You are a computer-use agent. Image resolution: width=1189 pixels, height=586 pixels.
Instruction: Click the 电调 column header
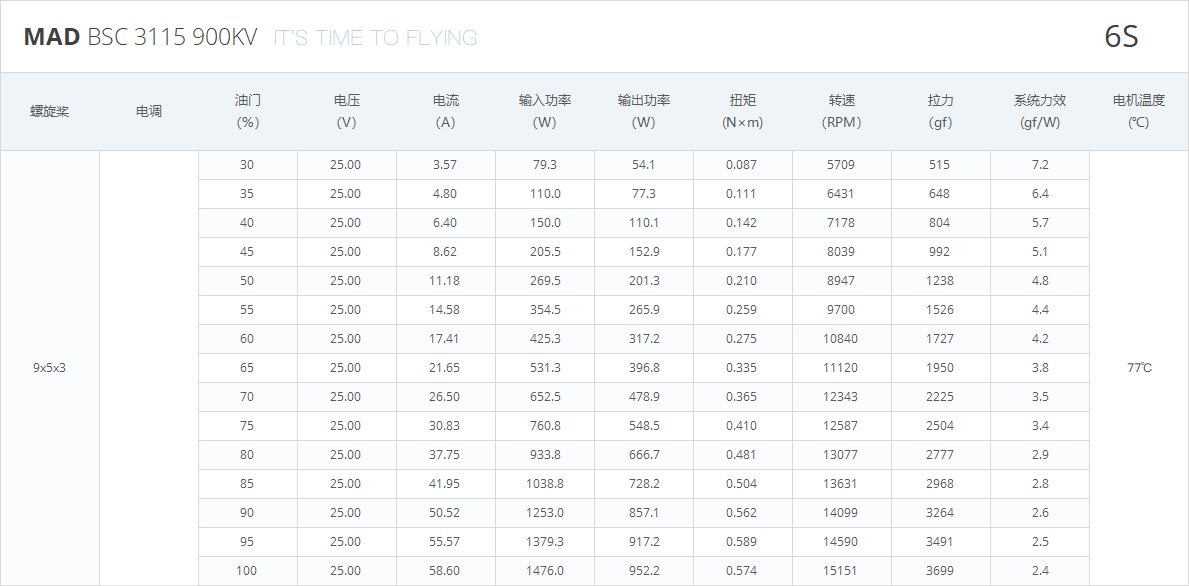click(149, 111)
